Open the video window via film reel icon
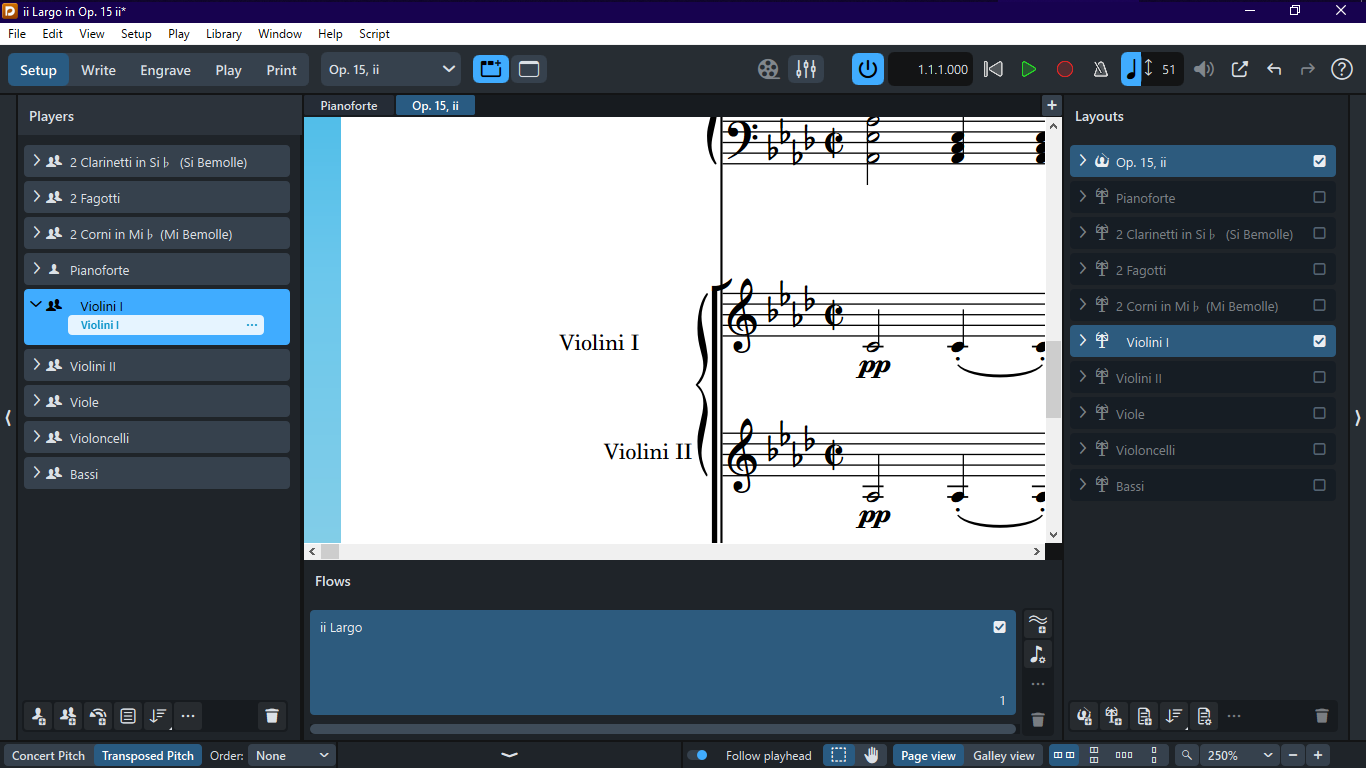The height and width of the screenshot is (768, 1366). 768,69
